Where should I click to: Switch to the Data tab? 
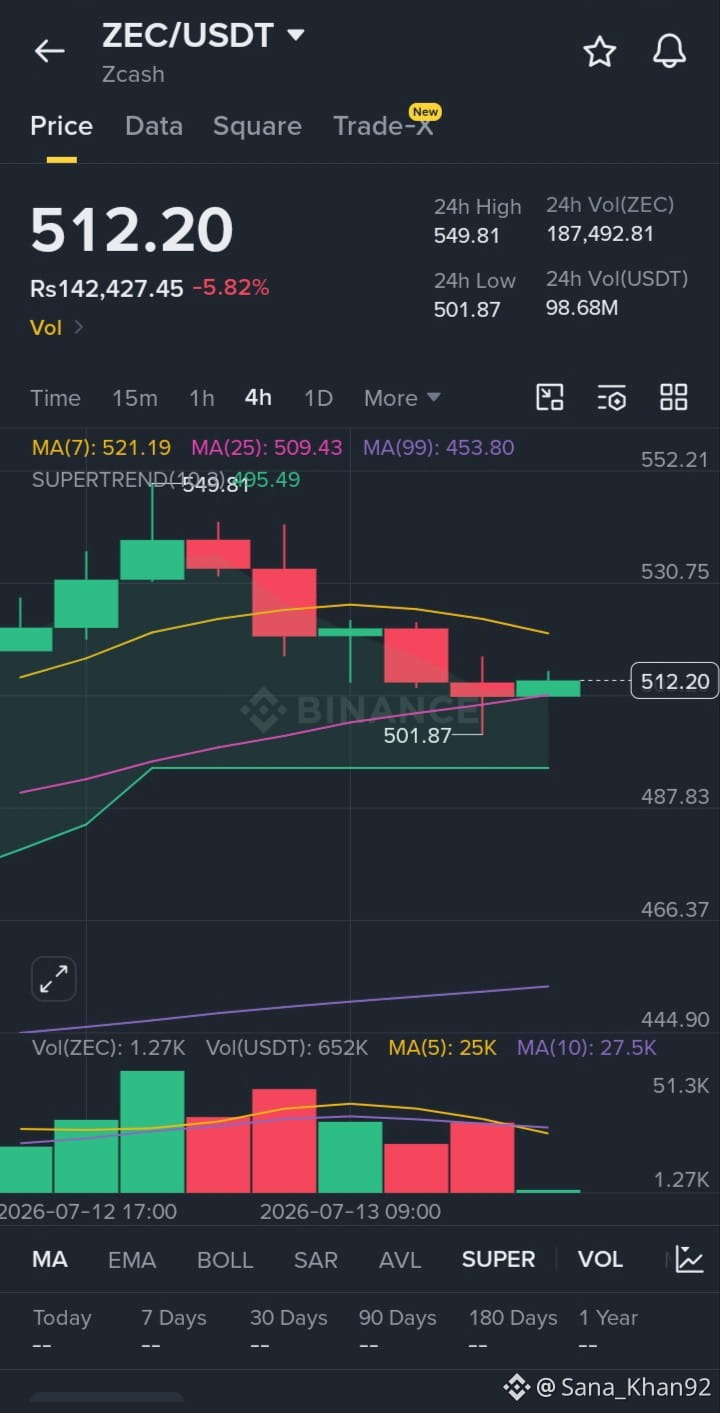(154, 126)
